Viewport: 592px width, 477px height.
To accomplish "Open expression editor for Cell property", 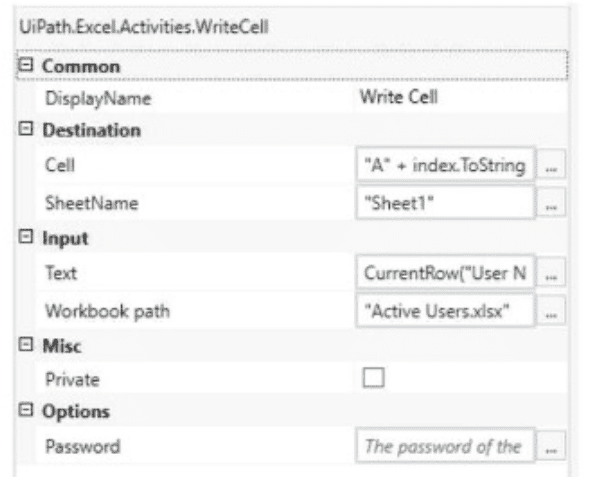I will click(x=551, y=165).
